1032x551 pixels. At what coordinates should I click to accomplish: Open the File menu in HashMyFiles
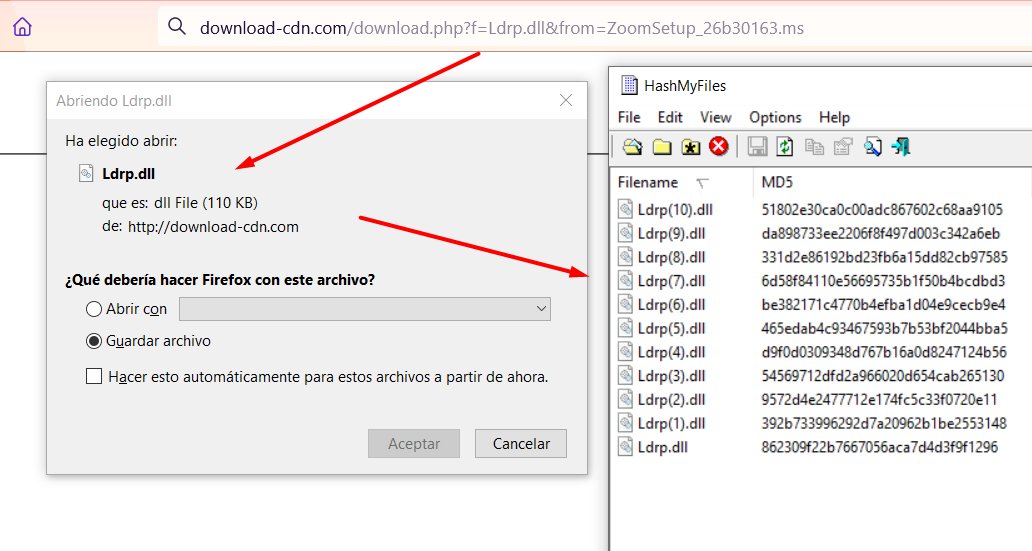(629, 117)
